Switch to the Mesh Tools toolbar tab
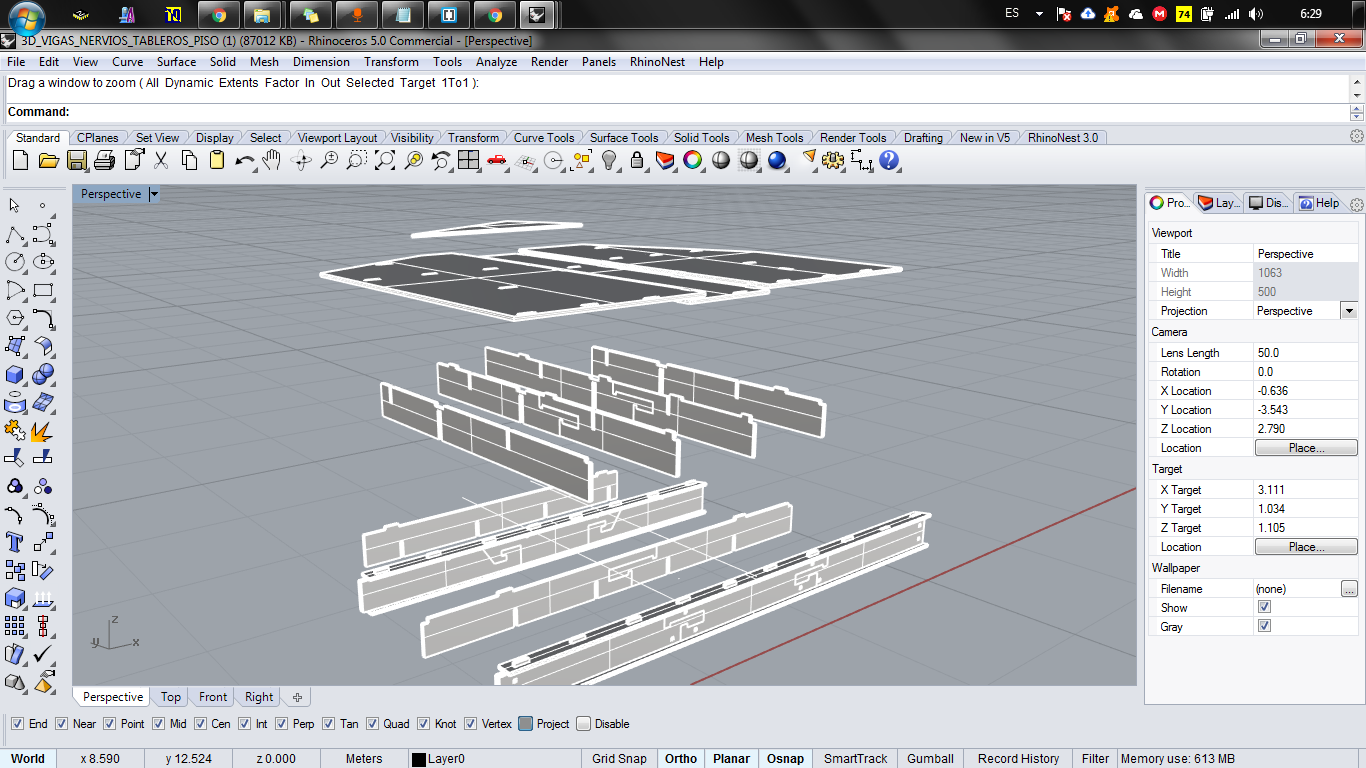The width and height of the screenshot is (1366, 768). 774,138
